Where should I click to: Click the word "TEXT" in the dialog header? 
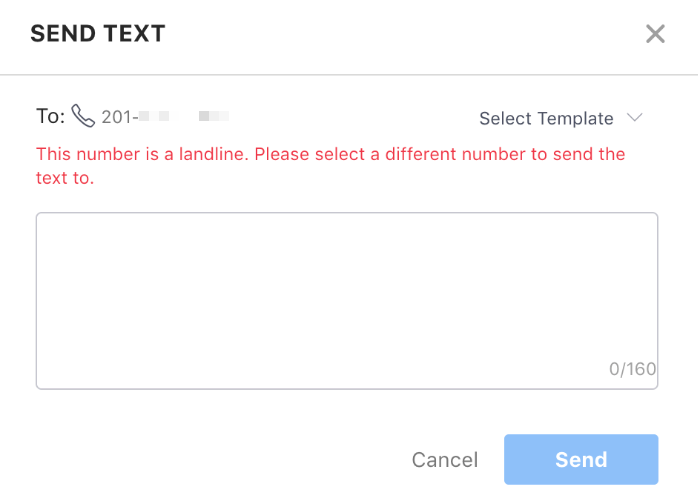pyautogui.click(x=135, y=34)
